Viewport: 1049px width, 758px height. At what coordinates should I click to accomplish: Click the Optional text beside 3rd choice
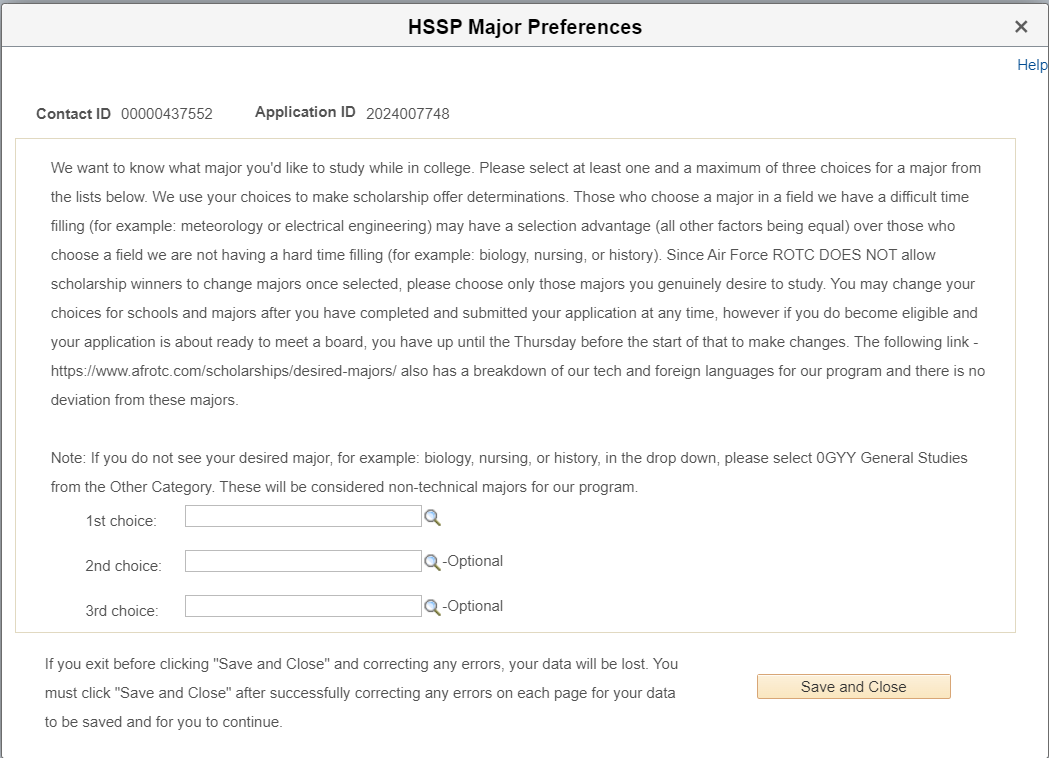[474, 606]
